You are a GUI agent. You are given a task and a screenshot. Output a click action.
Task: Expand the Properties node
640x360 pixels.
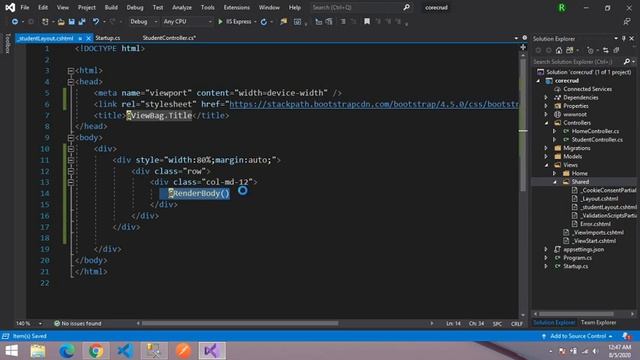[x=546, y=106]
